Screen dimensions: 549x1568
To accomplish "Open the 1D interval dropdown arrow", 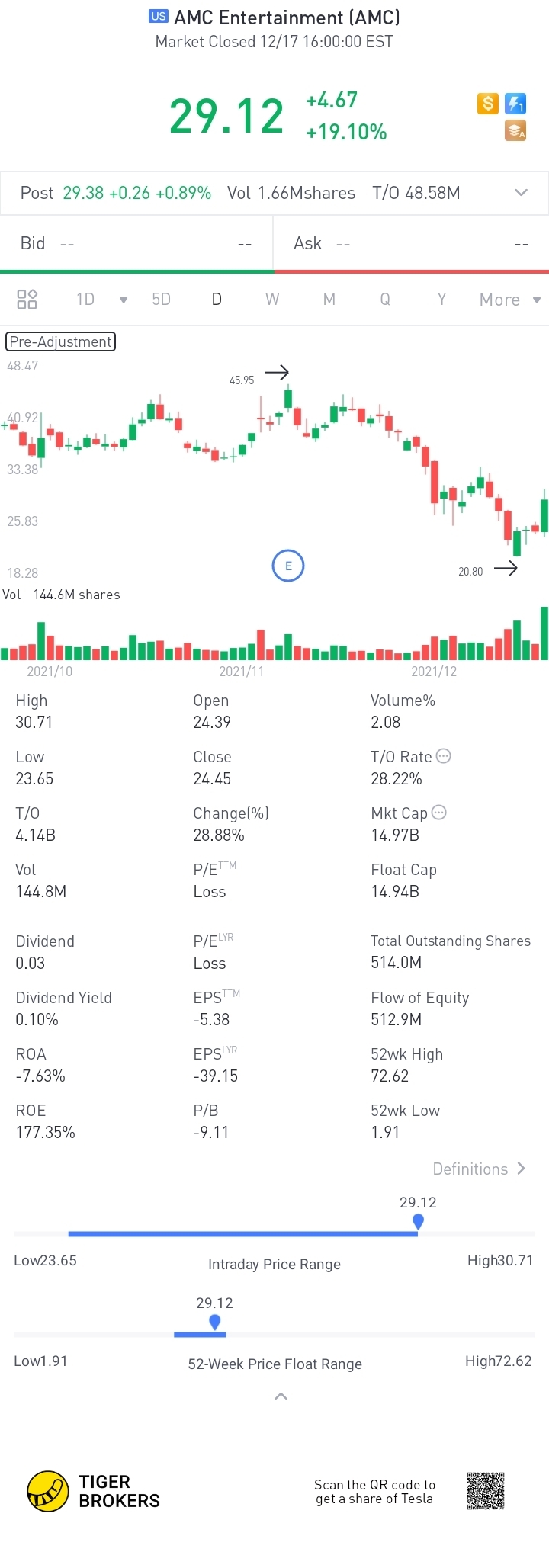I will (124, 300).
